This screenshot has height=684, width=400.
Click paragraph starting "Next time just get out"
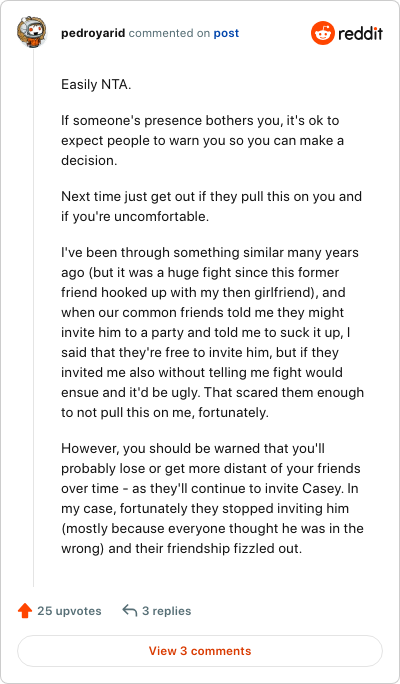[x=211, y=206]
